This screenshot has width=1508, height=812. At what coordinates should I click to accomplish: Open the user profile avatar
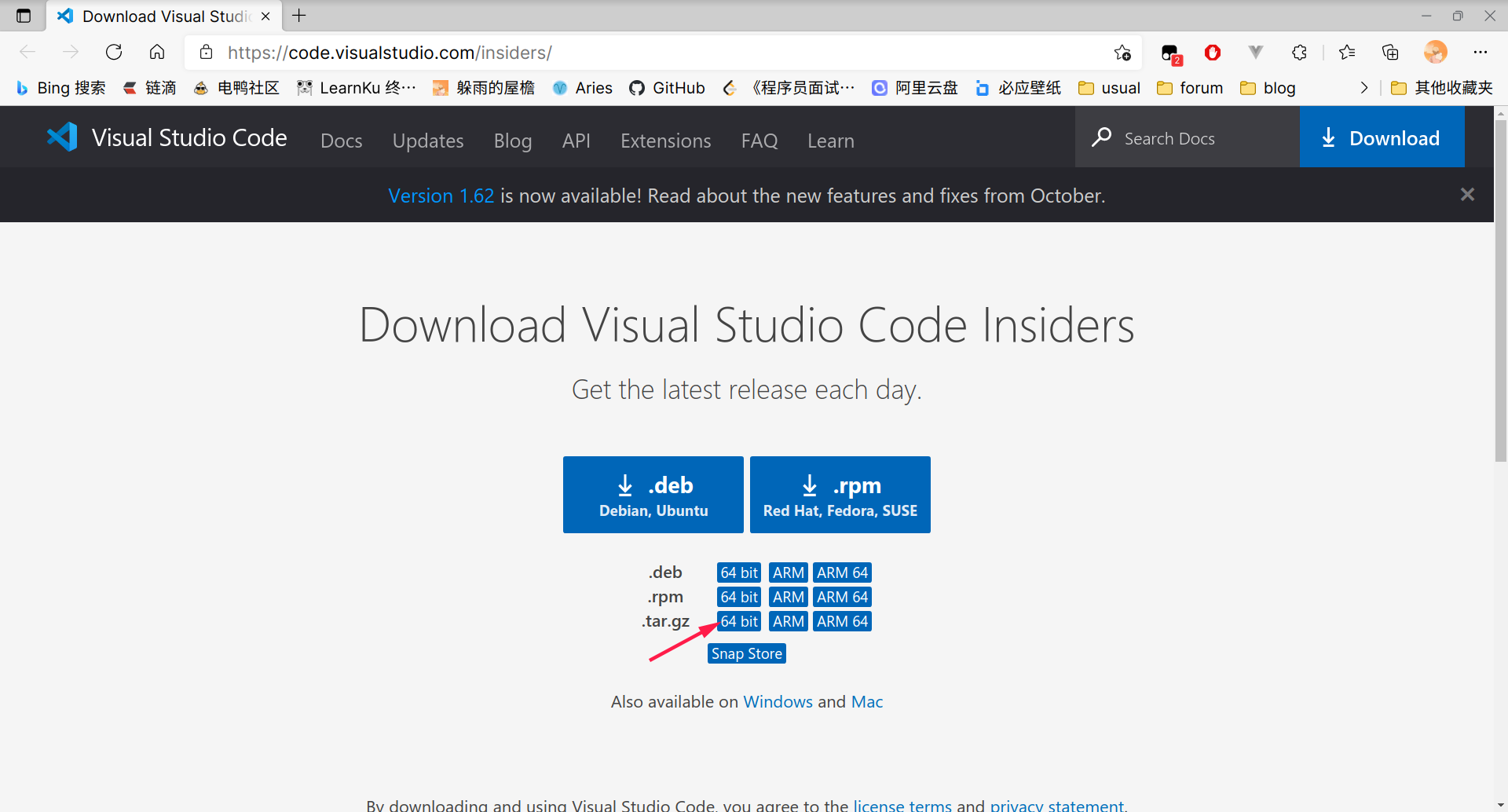(1435, 53)
